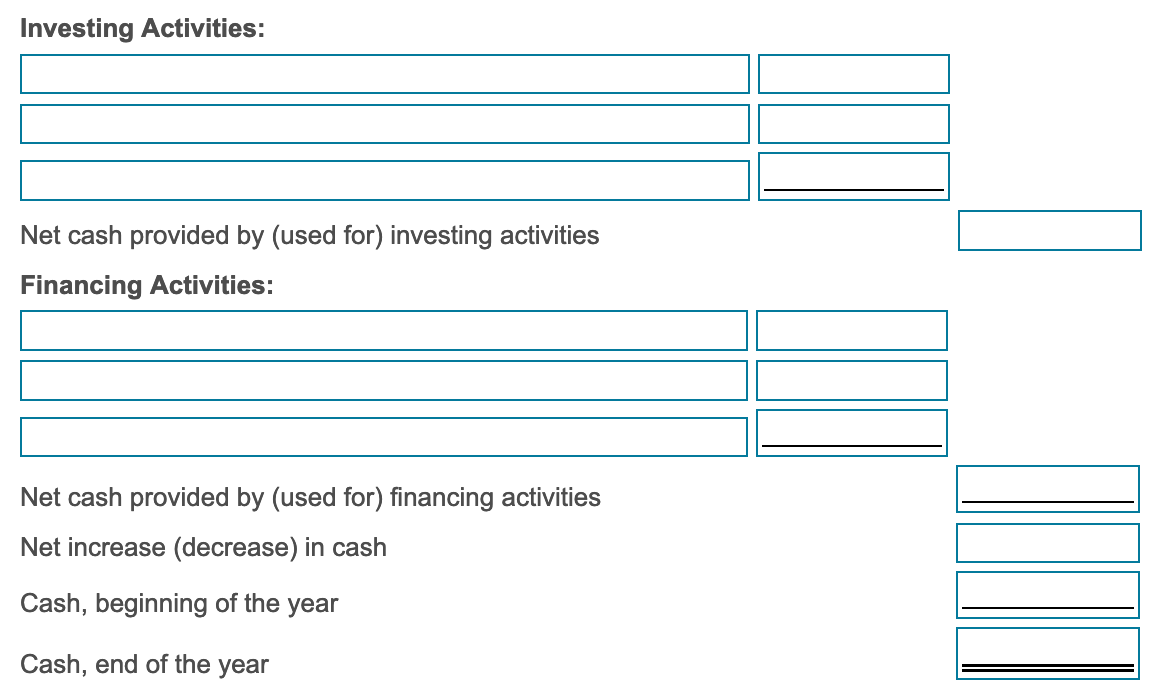
Task: Select the net increase in cash field
Action: [1047, 543]
